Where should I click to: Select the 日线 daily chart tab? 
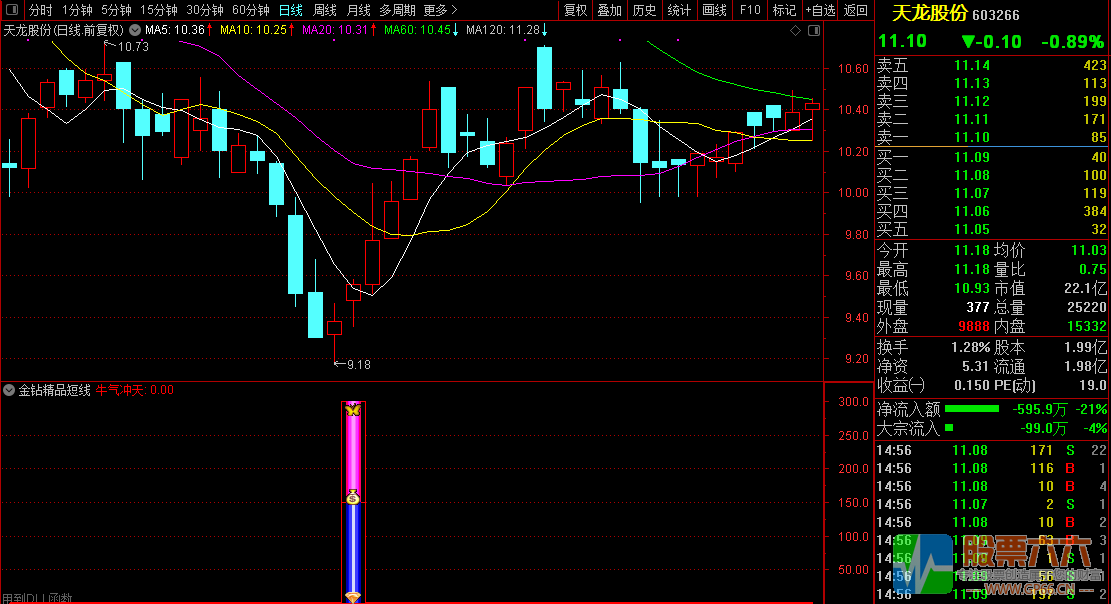pos(290,10)
